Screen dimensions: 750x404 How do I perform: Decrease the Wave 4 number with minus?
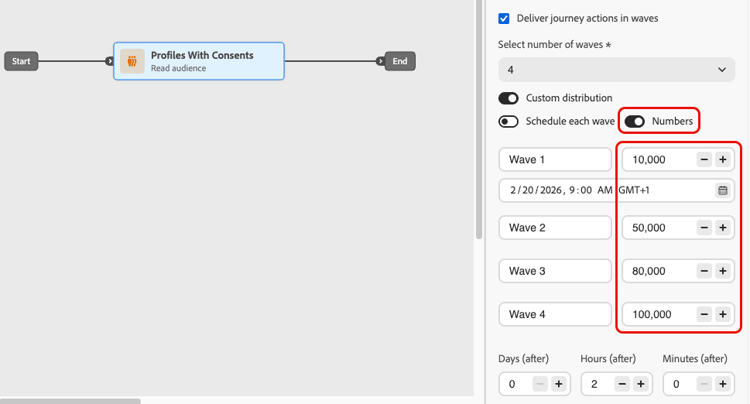point(704,314)
